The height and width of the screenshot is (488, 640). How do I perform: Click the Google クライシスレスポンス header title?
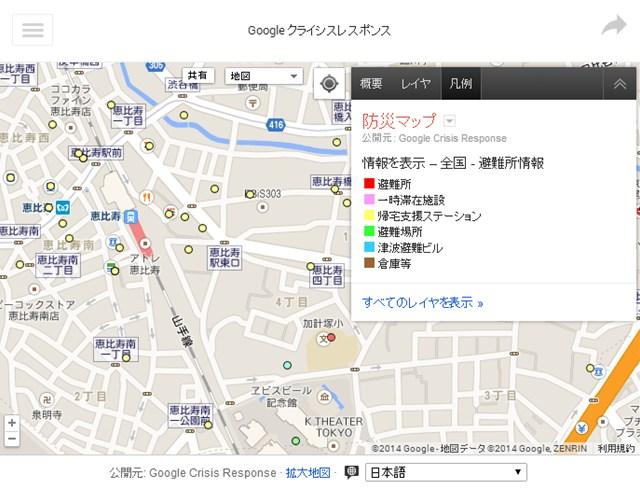319,30
